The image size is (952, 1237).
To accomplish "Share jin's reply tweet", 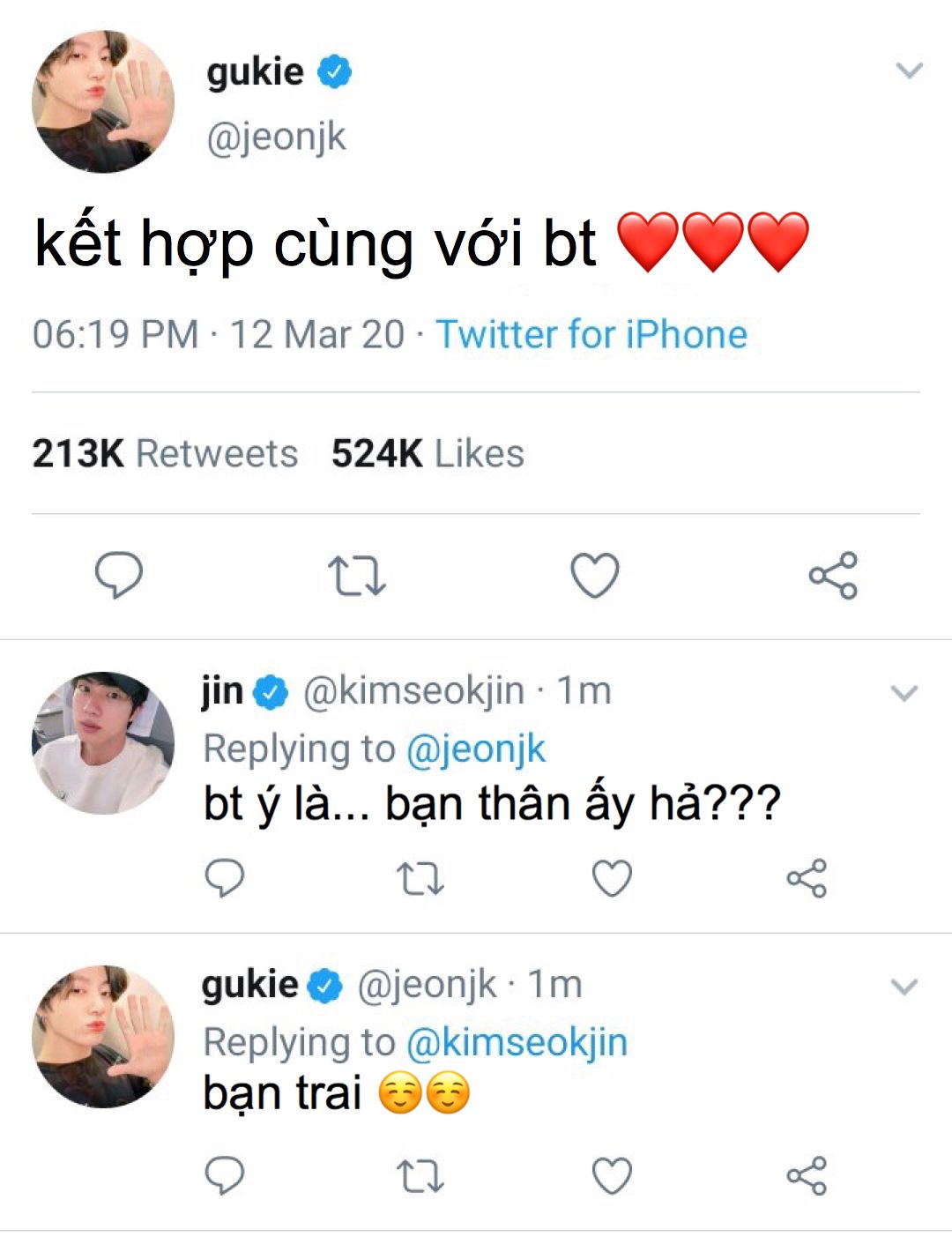I will click(807, 878).
